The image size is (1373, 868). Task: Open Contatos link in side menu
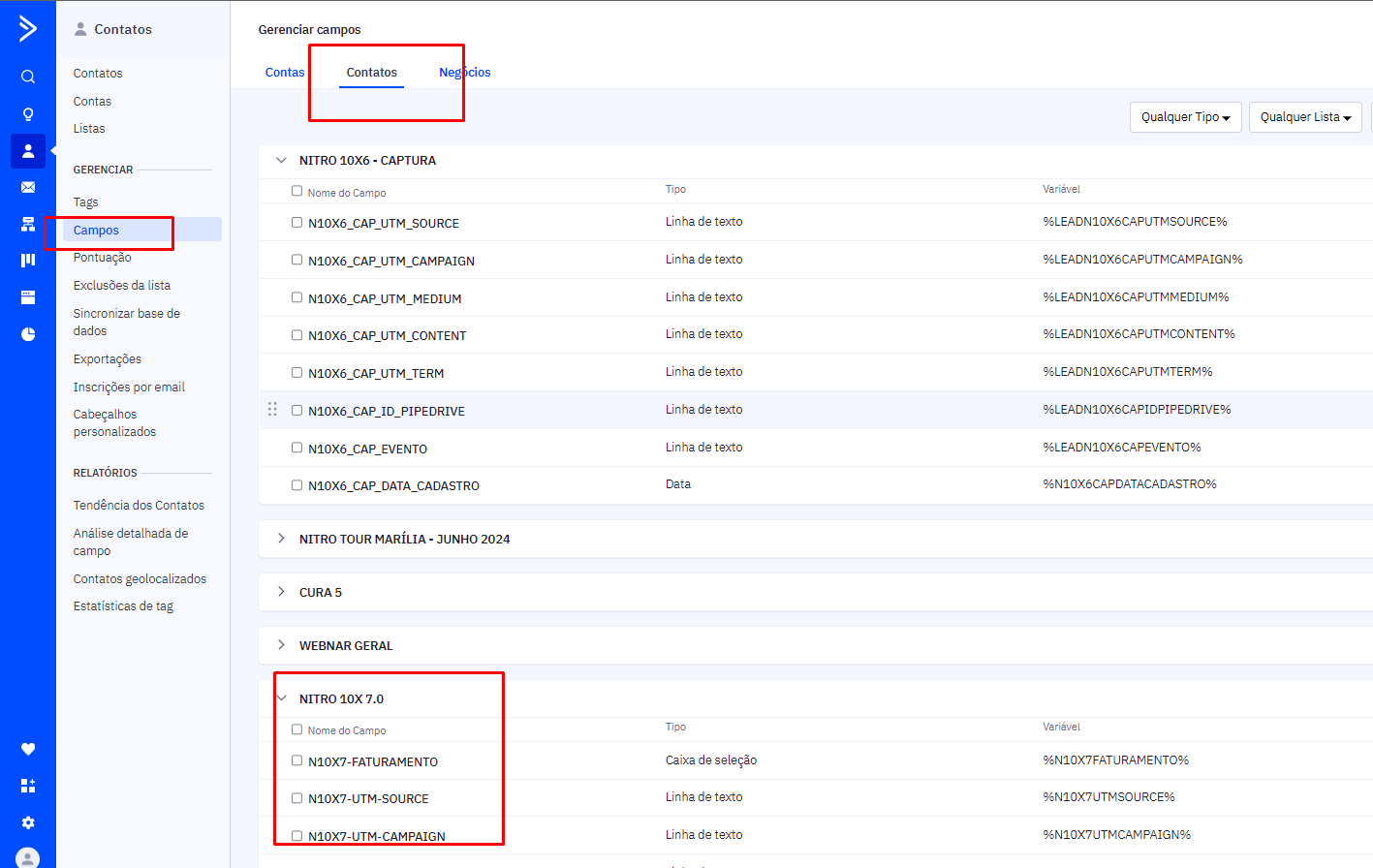98,74
